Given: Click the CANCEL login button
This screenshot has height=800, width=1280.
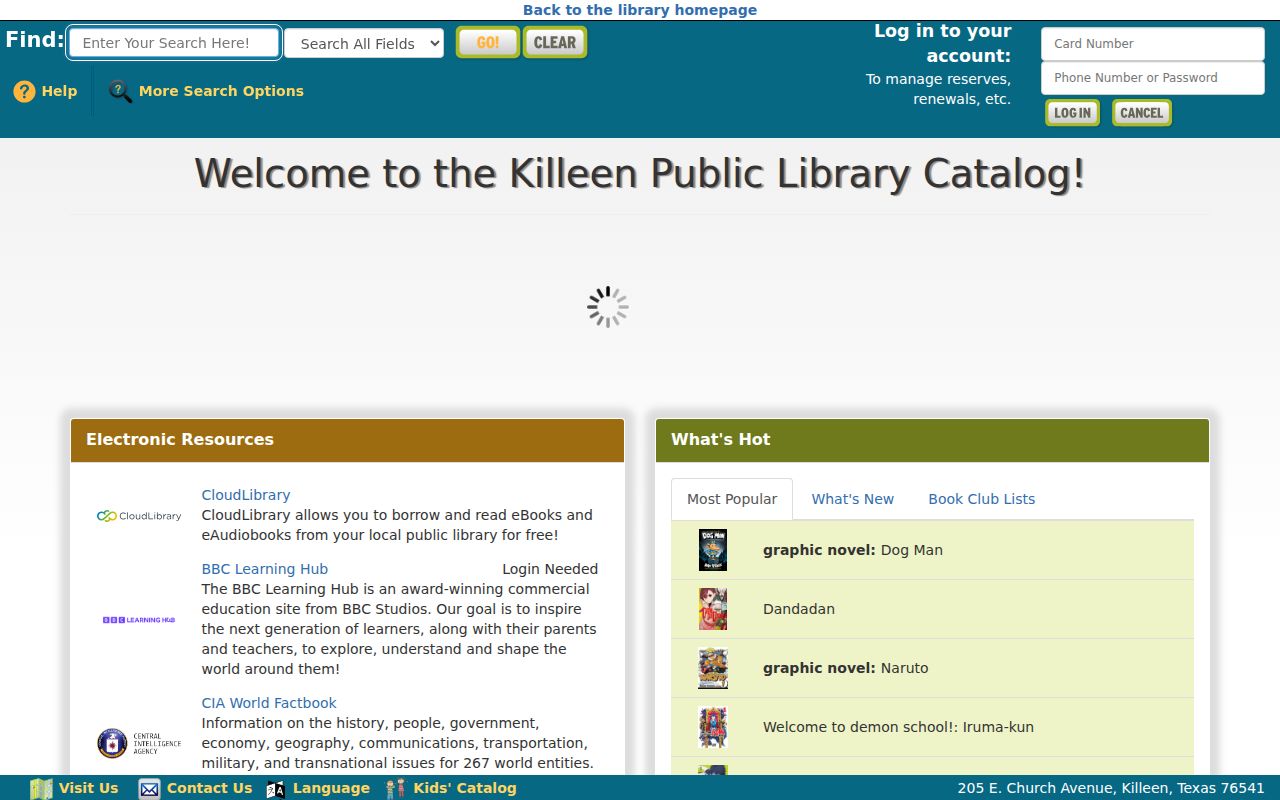Looking at the screenshot, I should (1141, 112).
